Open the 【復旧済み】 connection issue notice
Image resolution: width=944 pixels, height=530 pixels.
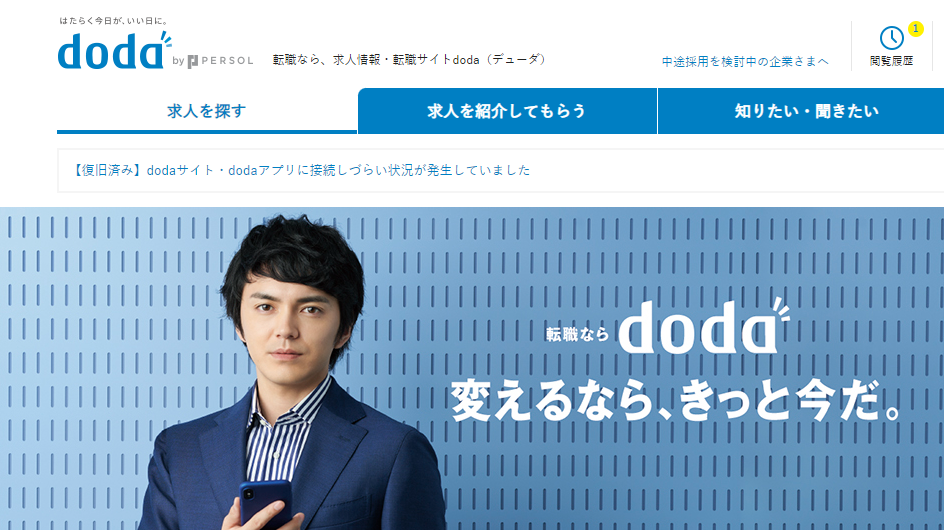tap(301, 170)
